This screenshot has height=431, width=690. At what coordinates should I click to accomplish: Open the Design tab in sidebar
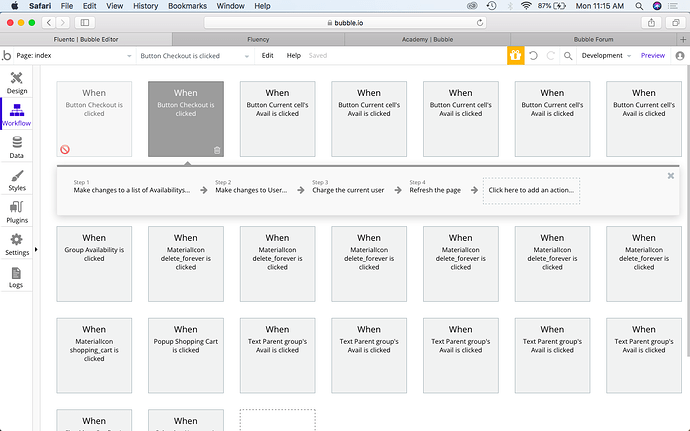pyautogui.click(x=17, y=83)
